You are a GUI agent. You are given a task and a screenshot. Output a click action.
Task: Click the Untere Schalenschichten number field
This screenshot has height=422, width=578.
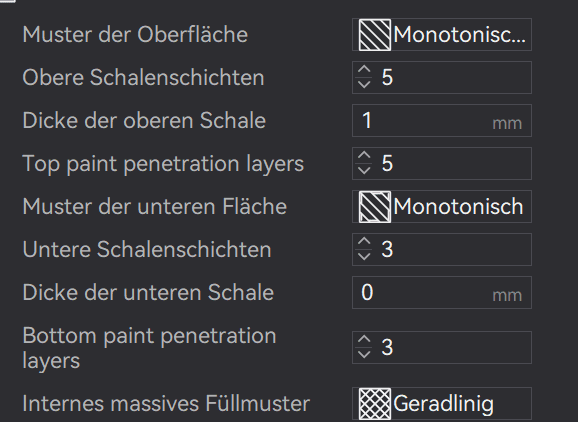tap(442, 250)
